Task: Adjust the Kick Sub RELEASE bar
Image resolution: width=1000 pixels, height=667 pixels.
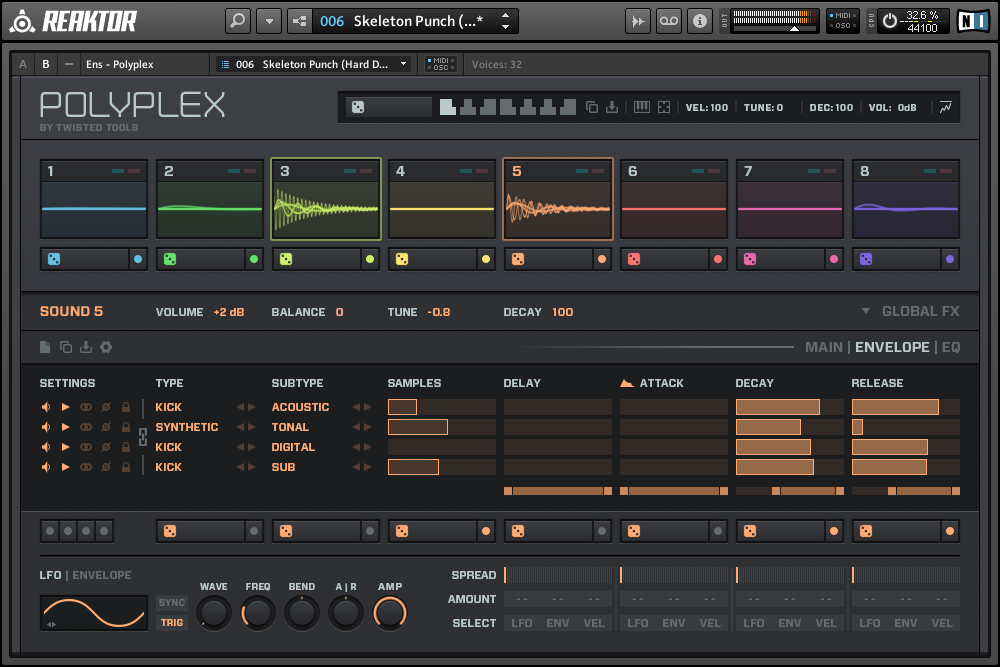Action: (906, 467)
